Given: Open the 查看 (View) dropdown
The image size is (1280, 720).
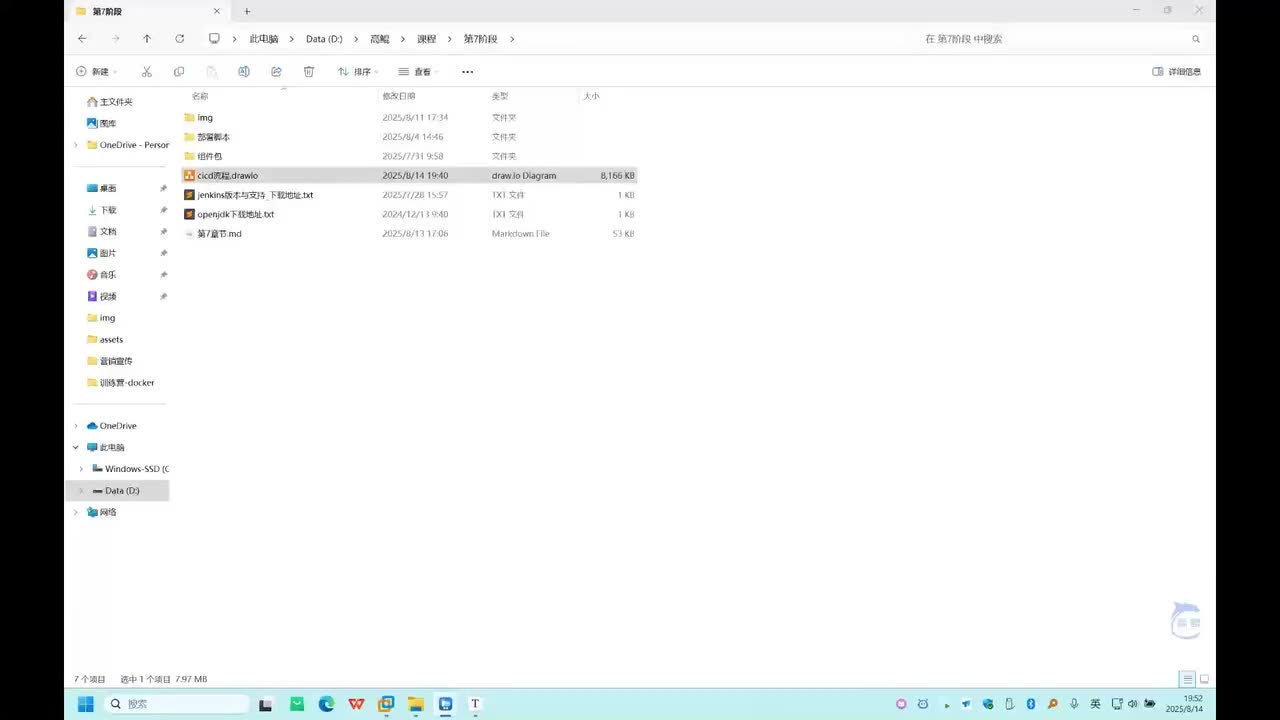Looking at the screenshot, I should point(420,72).
